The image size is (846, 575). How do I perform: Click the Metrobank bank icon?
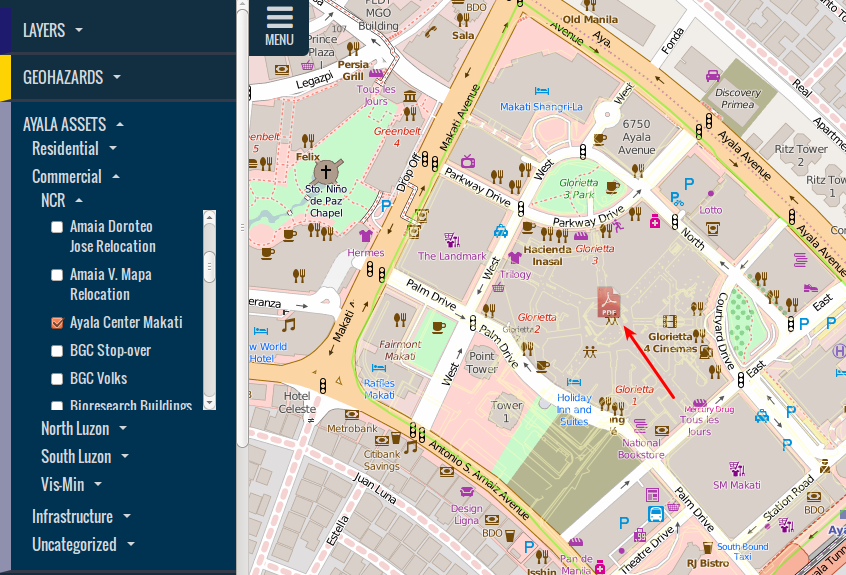352,415
